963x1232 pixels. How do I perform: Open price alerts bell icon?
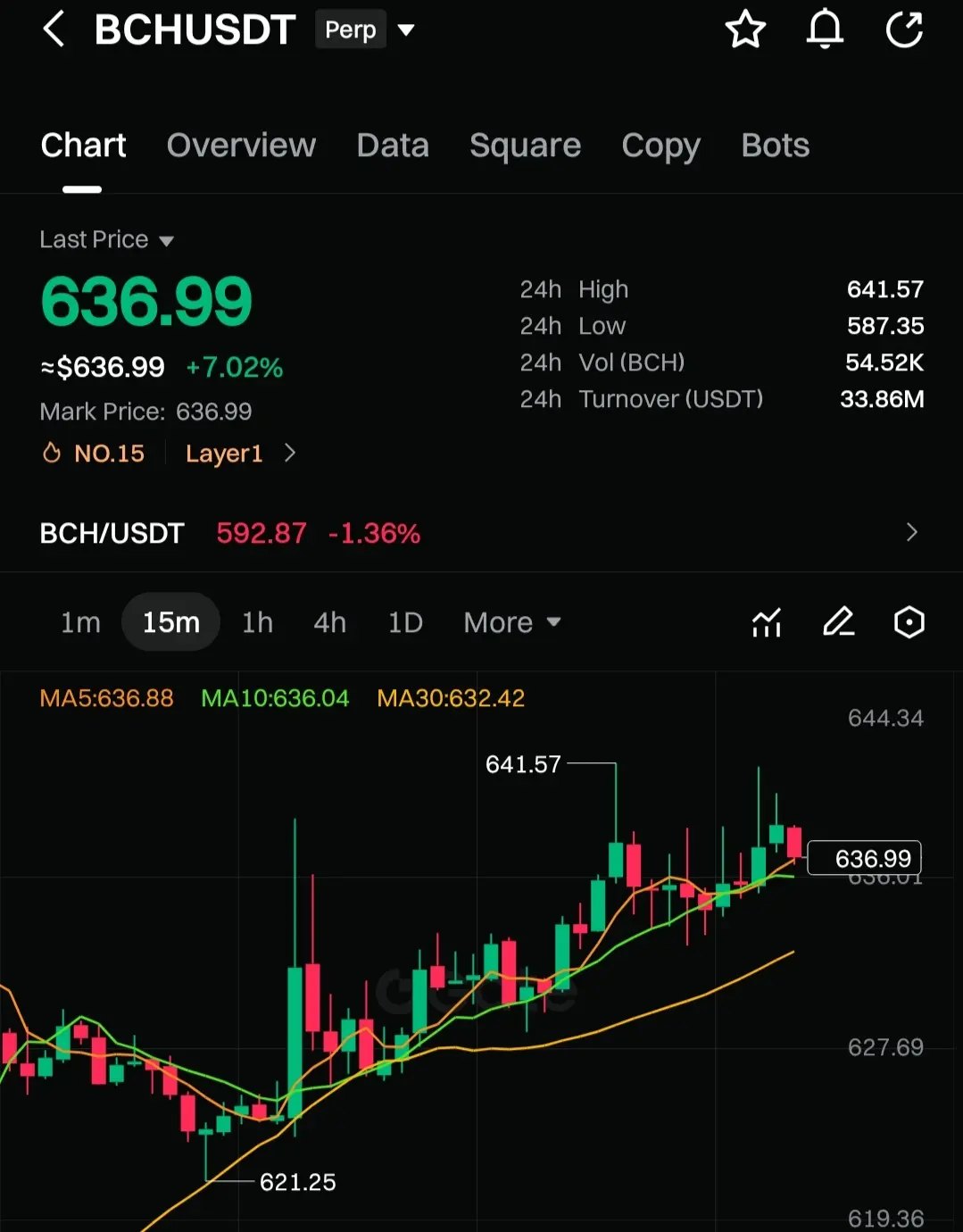[825, 29]
